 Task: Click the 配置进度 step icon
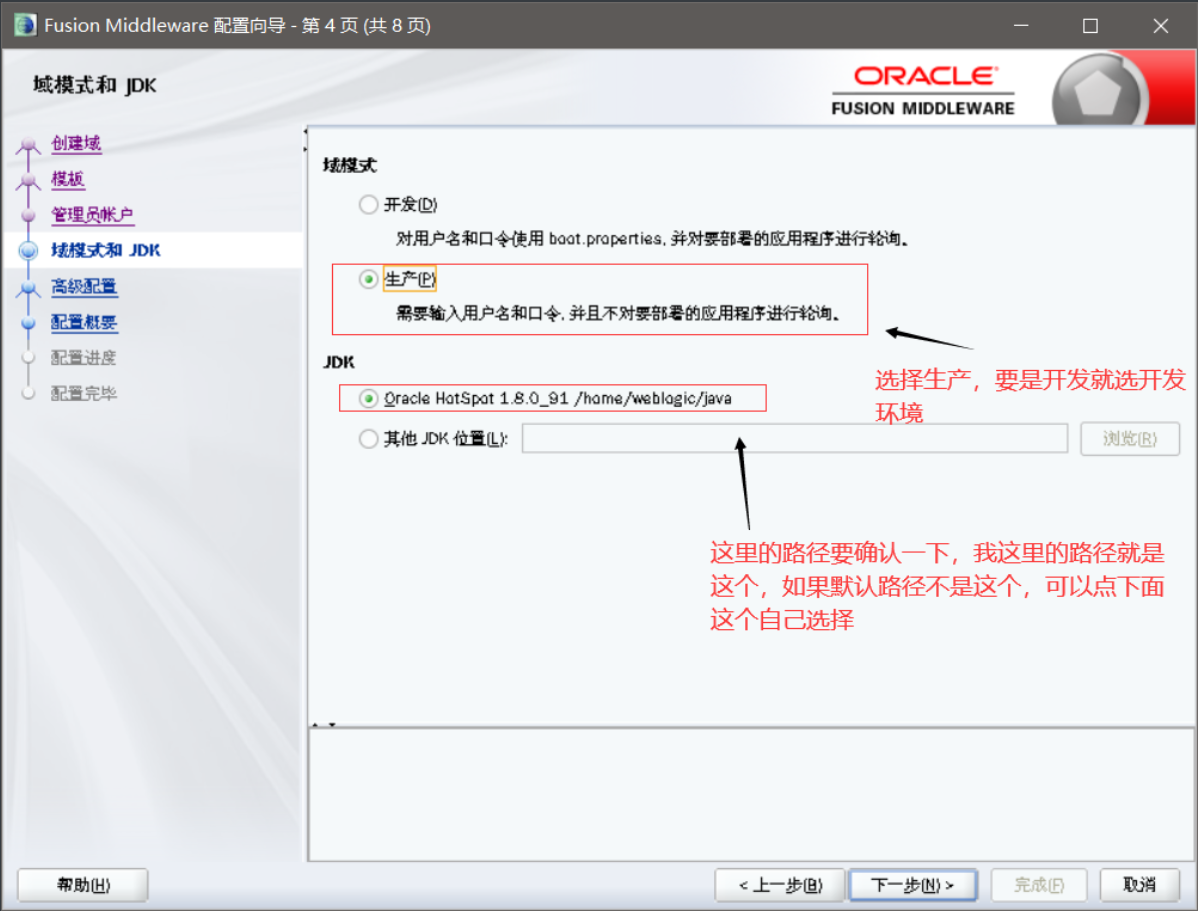30,357
